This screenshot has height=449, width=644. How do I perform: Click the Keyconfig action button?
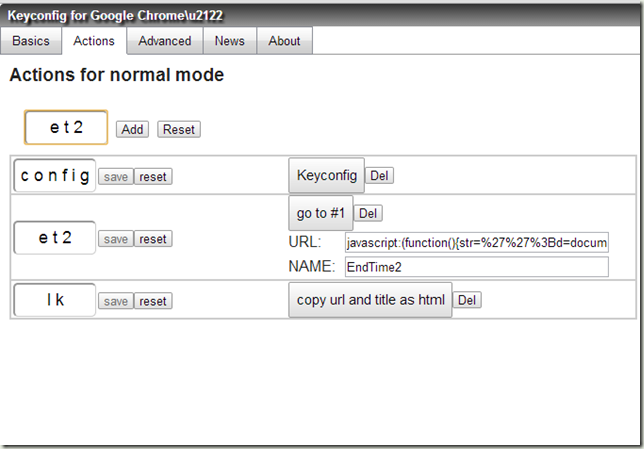[x=327, y=175]
